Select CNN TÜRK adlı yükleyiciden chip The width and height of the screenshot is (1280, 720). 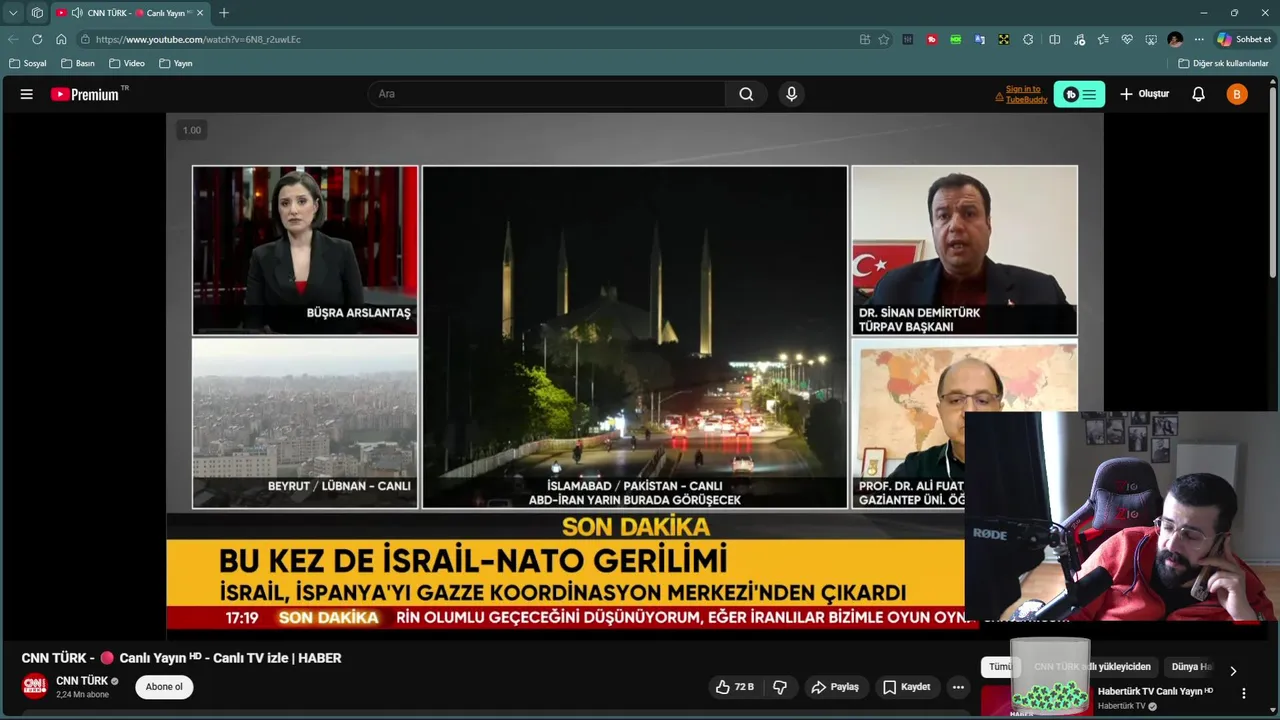click(x=1092, y=667)
